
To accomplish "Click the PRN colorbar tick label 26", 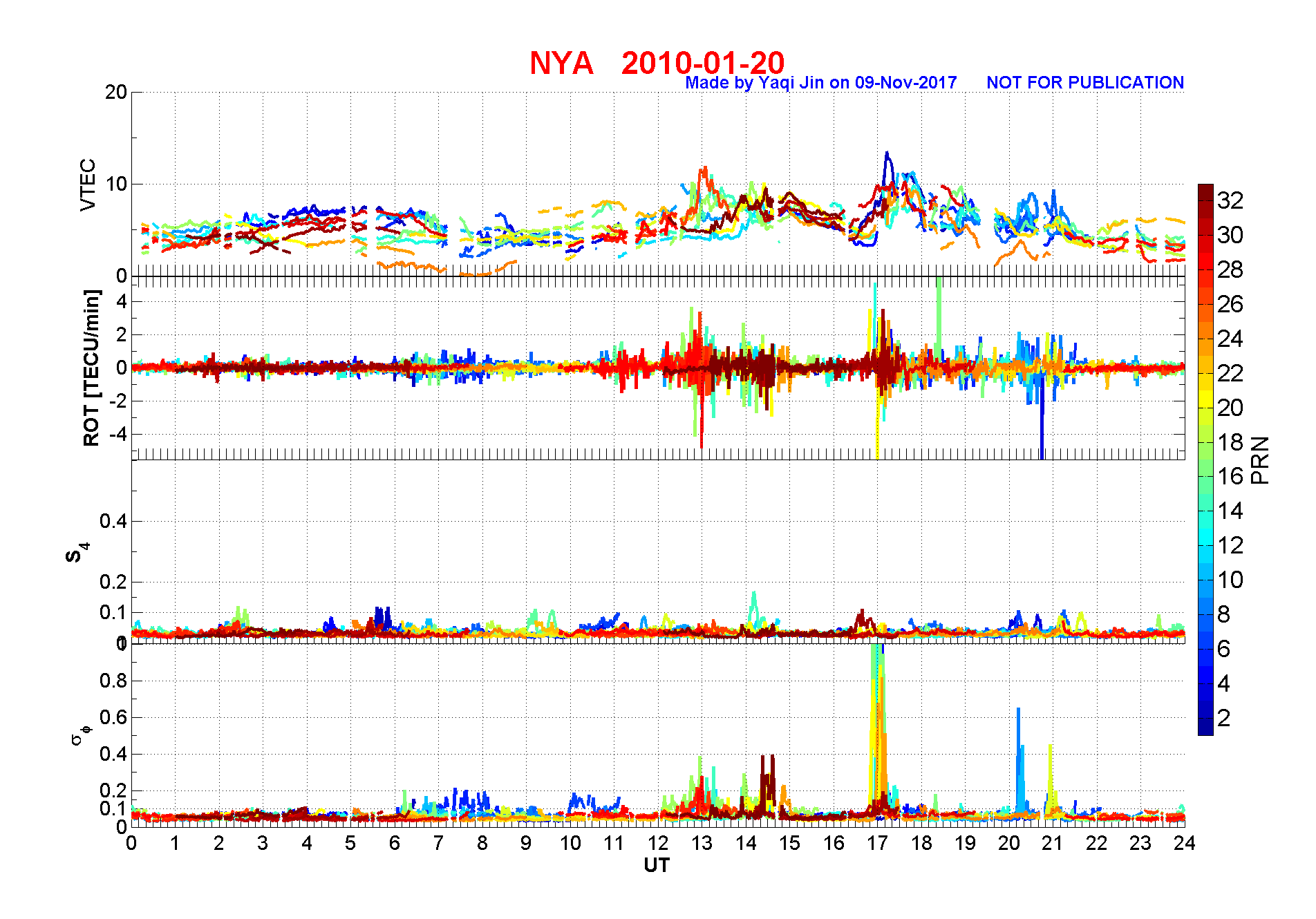I will pyautogui.click(x=1230, y=304).
